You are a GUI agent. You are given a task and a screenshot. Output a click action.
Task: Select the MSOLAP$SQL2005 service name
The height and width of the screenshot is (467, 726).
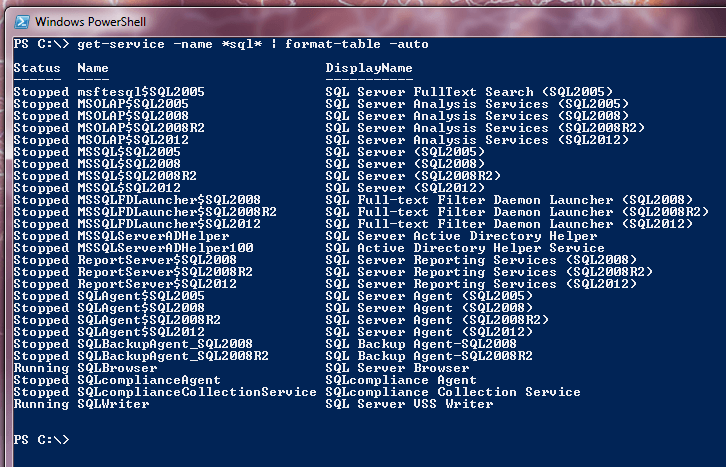coord(133,104)
